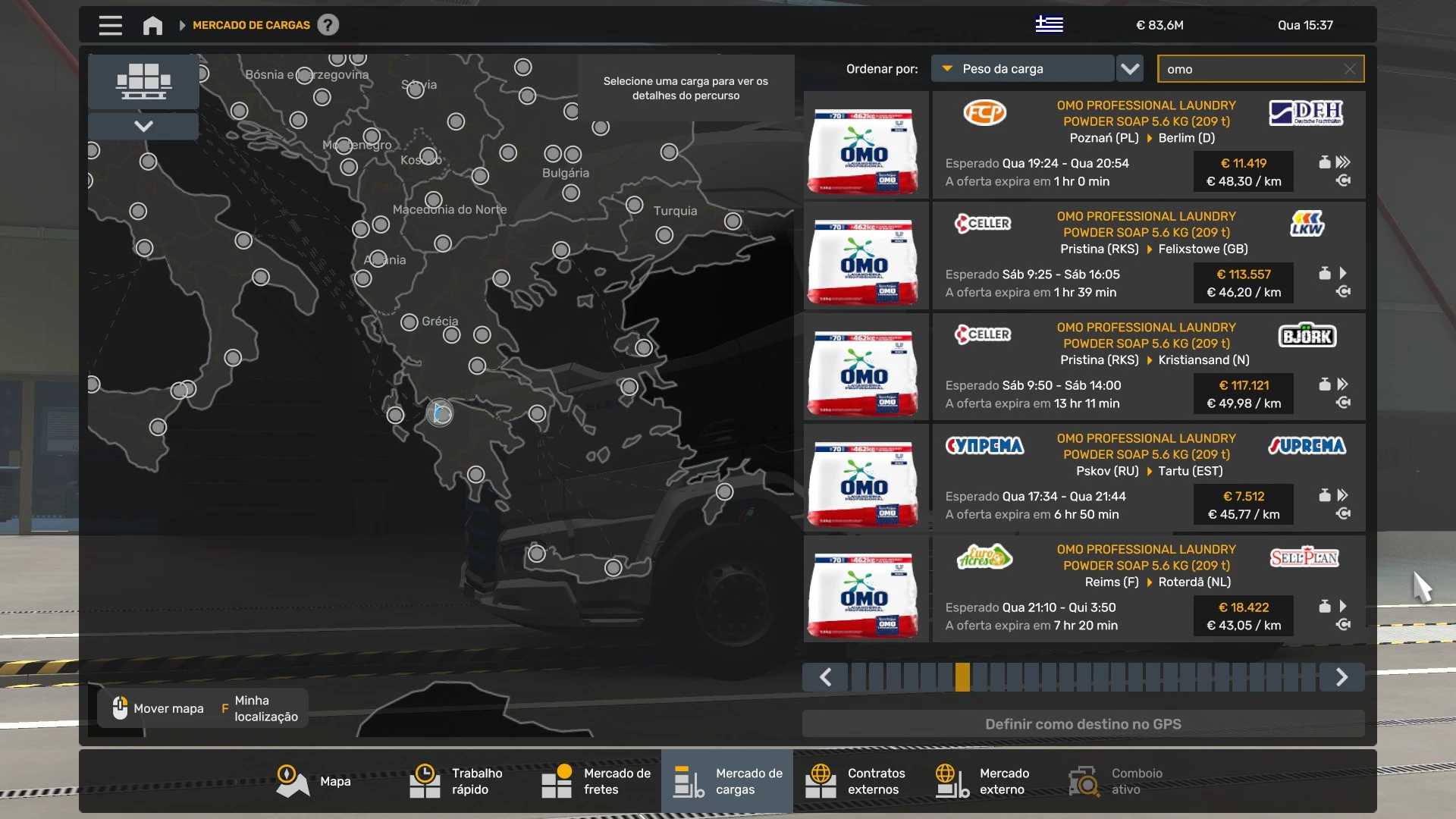Open the Mercado de fretes tab
Image resolution: width=1456 pixels, height=819 pixels.
point(596,782)
